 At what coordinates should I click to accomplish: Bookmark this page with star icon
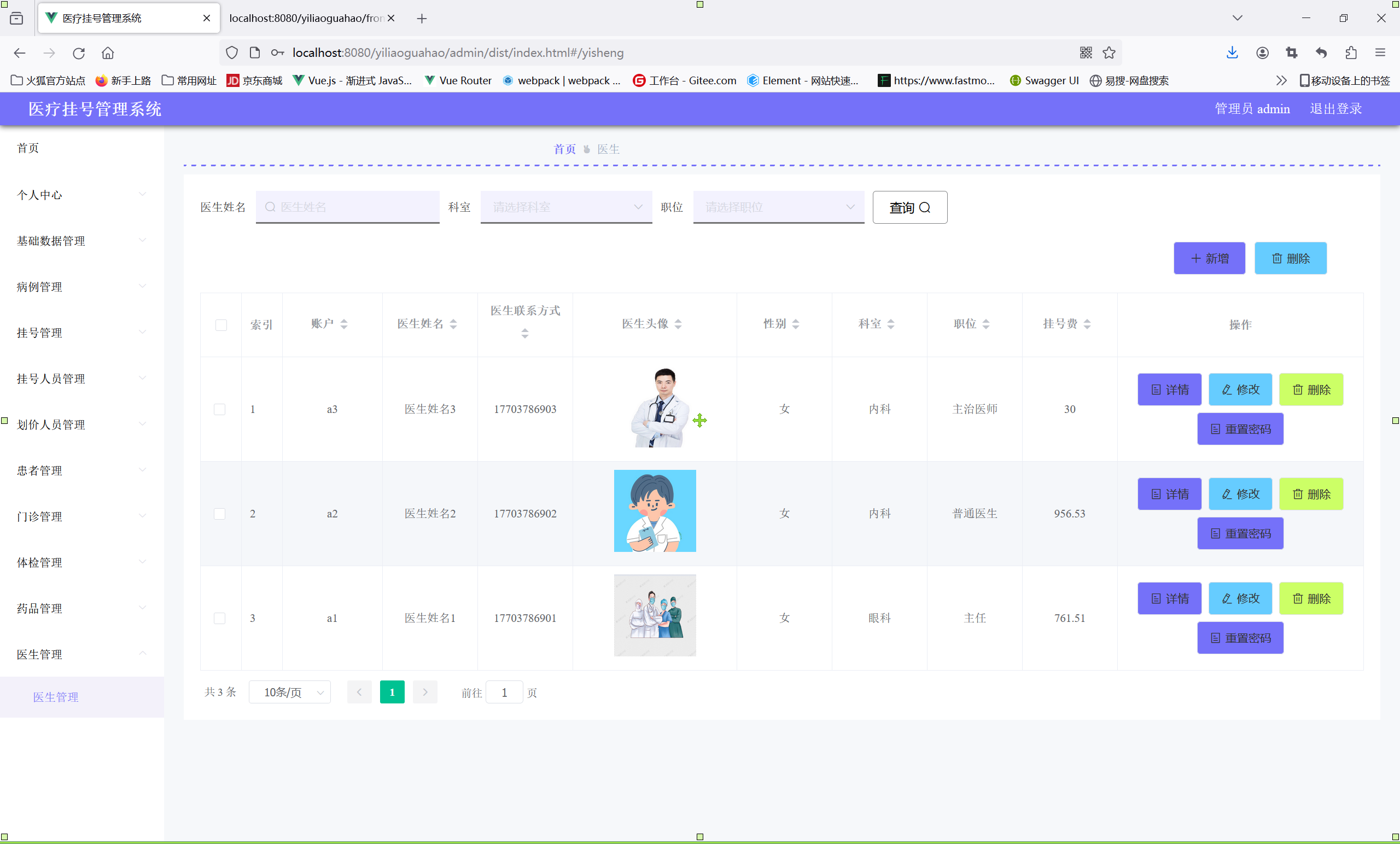click(x=1109, y=53)
